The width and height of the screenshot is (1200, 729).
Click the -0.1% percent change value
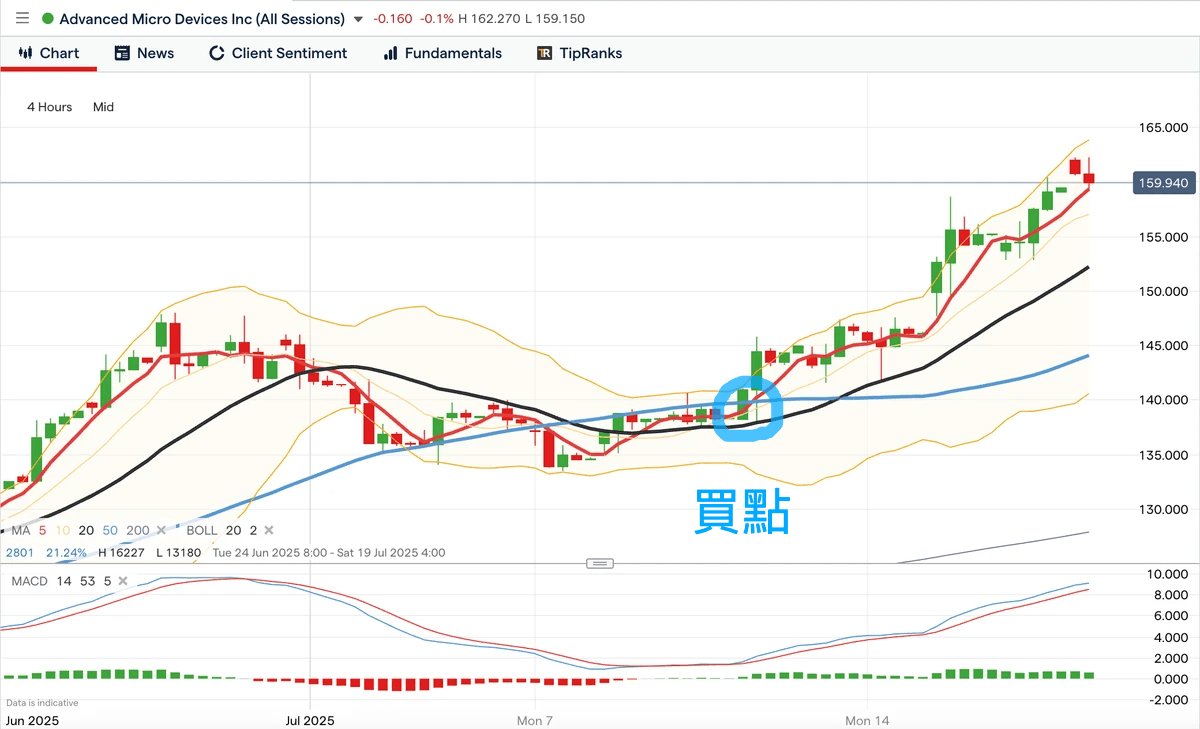[x=437, y=19]
